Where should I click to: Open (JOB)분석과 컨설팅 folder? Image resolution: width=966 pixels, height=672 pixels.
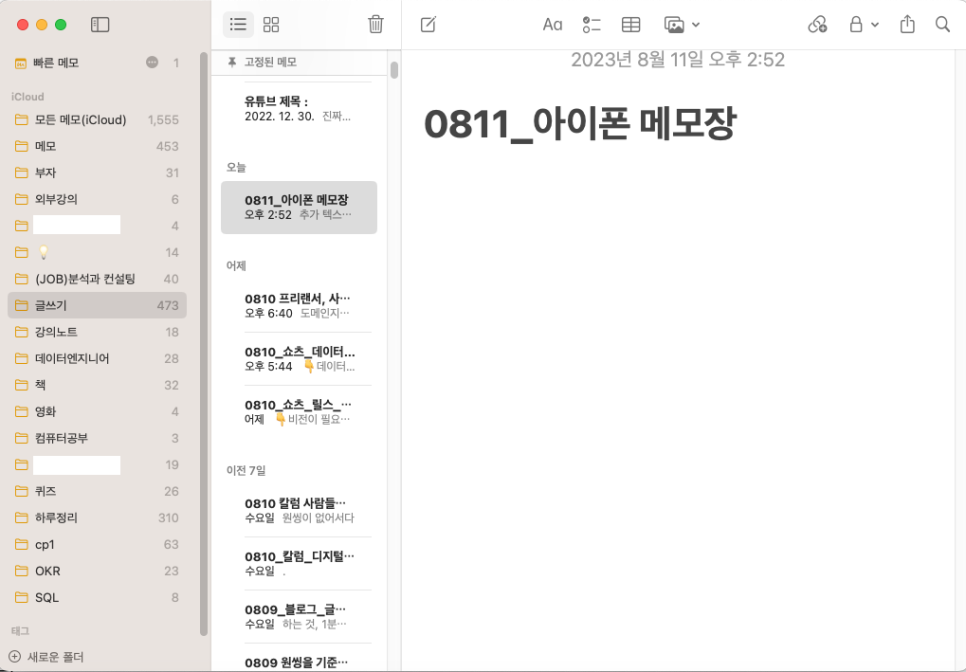point(97,279)
